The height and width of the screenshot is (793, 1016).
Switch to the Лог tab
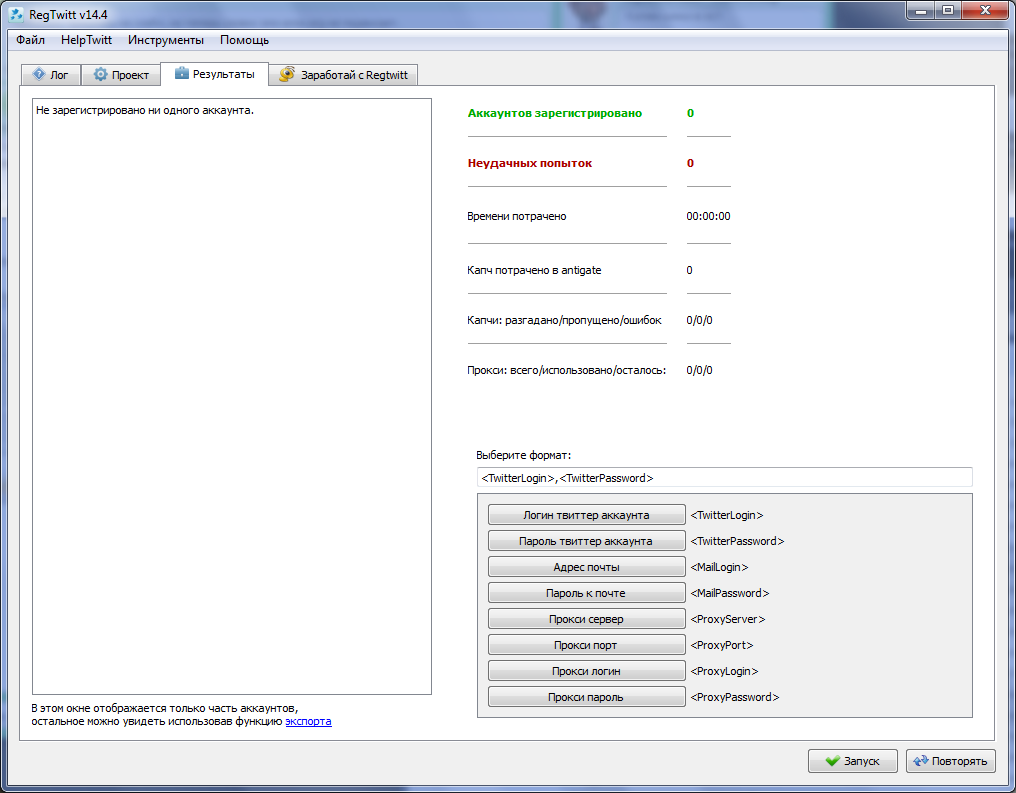[x=51, y=75]
